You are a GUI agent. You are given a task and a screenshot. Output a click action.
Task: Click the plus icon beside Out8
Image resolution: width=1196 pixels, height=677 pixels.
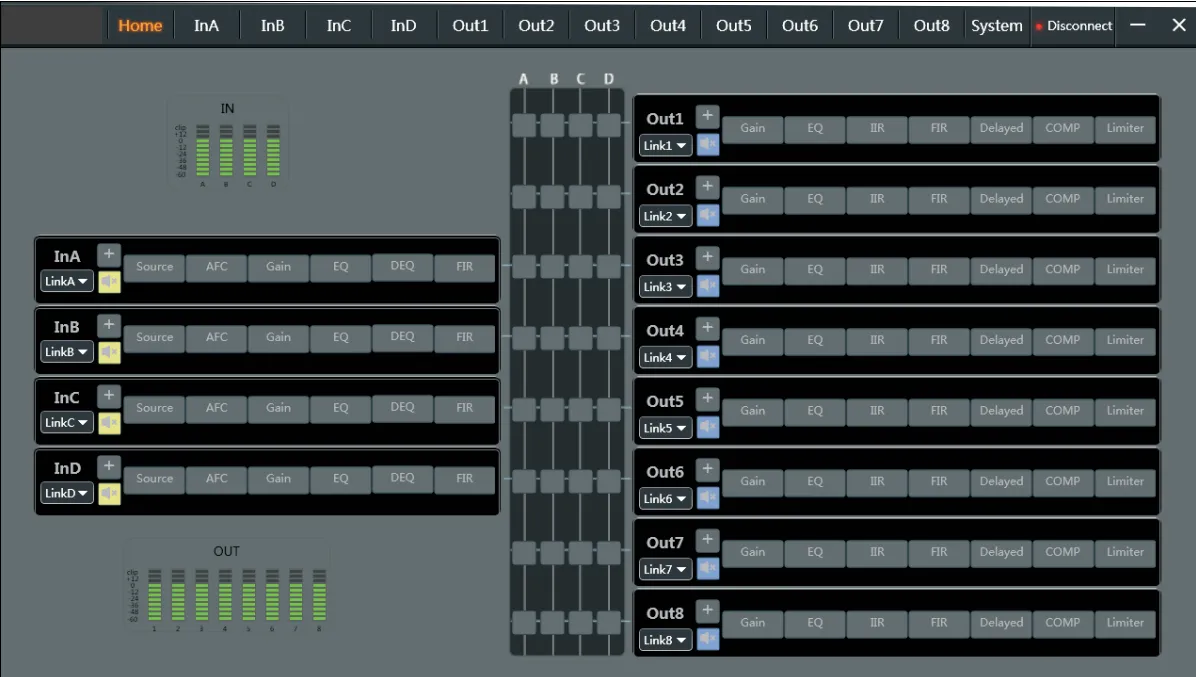(707, 610)
